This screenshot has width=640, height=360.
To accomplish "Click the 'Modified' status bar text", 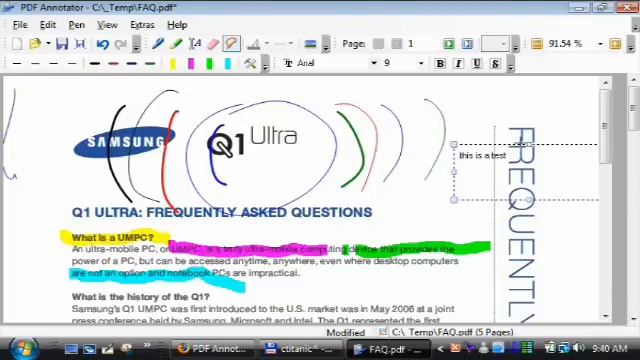I will click(x=346, y=332).
